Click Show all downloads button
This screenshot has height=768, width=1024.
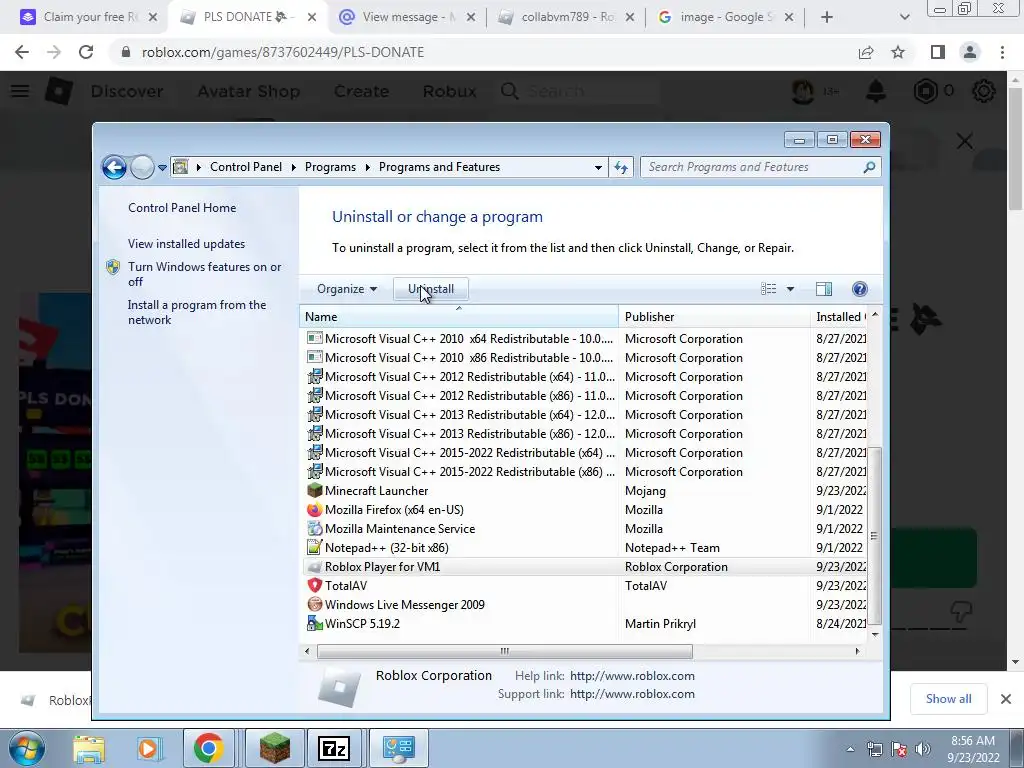[948, 699]
